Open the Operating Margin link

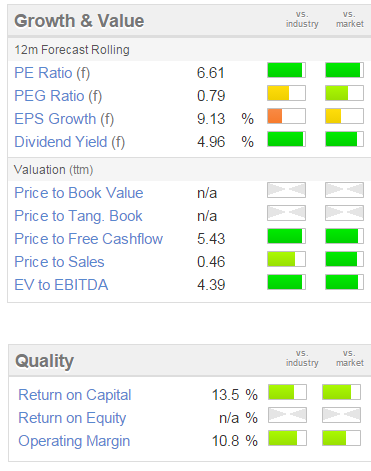coord(74,441)
